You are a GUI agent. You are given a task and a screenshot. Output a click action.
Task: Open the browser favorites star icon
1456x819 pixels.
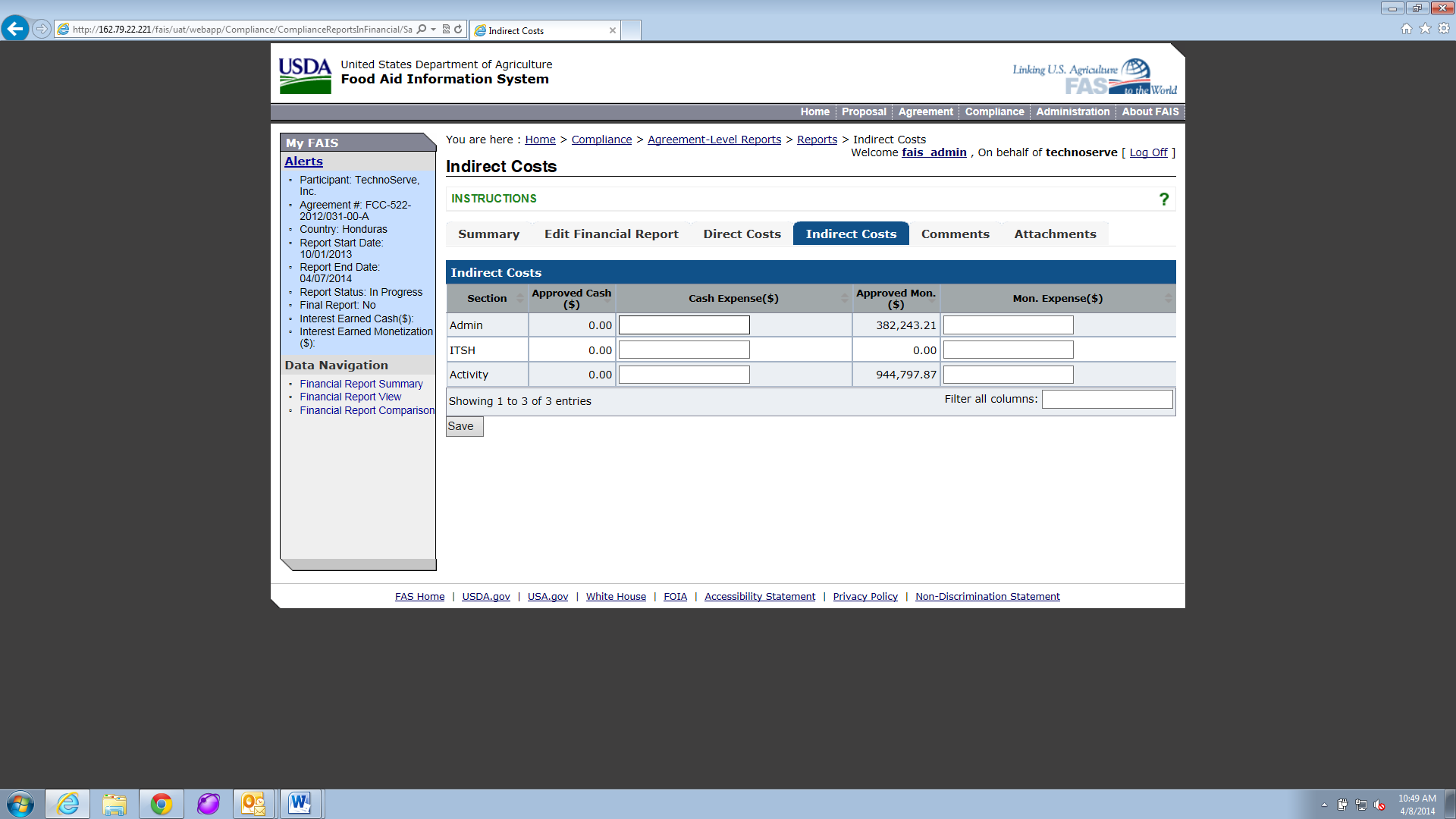[1425, 29]
